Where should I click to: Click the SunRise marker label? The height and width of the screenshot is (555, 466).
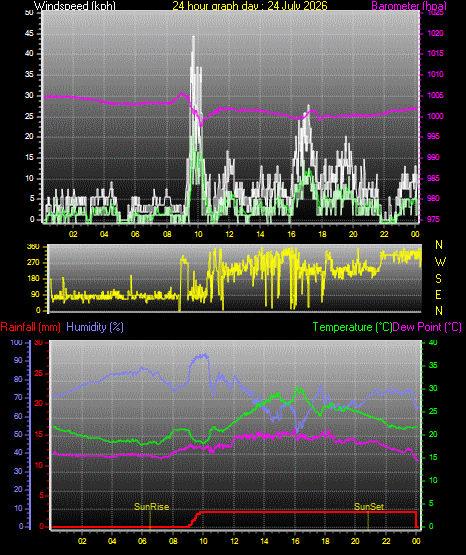click(x=151, y=507)
